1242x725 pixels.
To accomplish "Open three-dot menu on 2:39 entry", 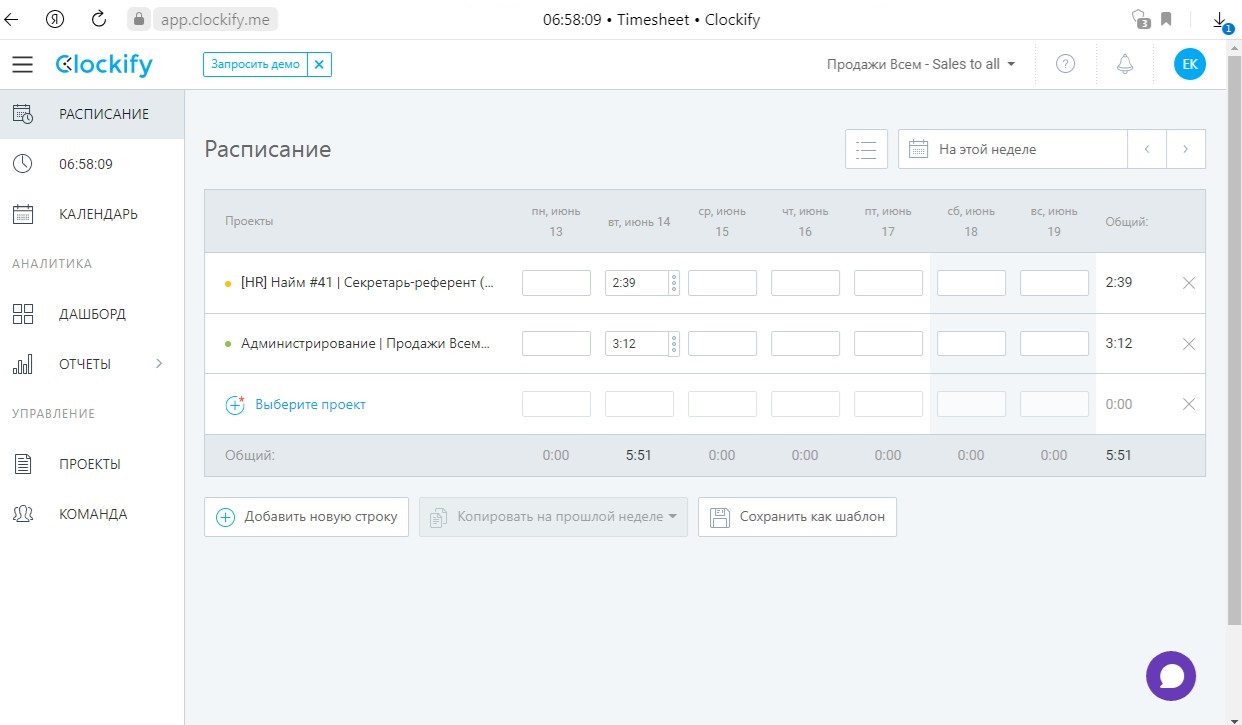I will 674,283.
